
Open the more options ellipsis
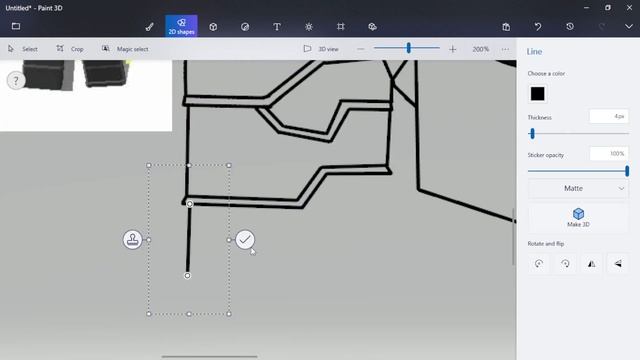[505, 49]
